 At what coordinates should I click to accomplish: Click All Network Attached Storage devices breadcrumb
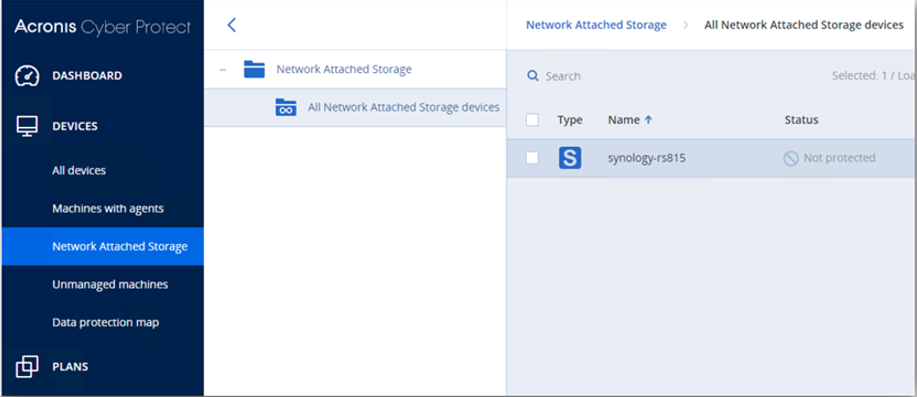(804, 25)
